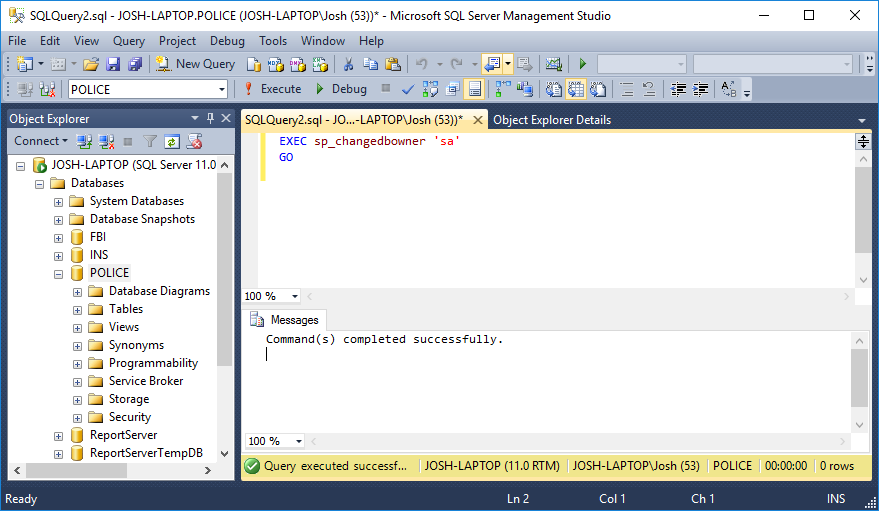
Task: Open file with the folder icon
Action: click(x=91, y=64)
